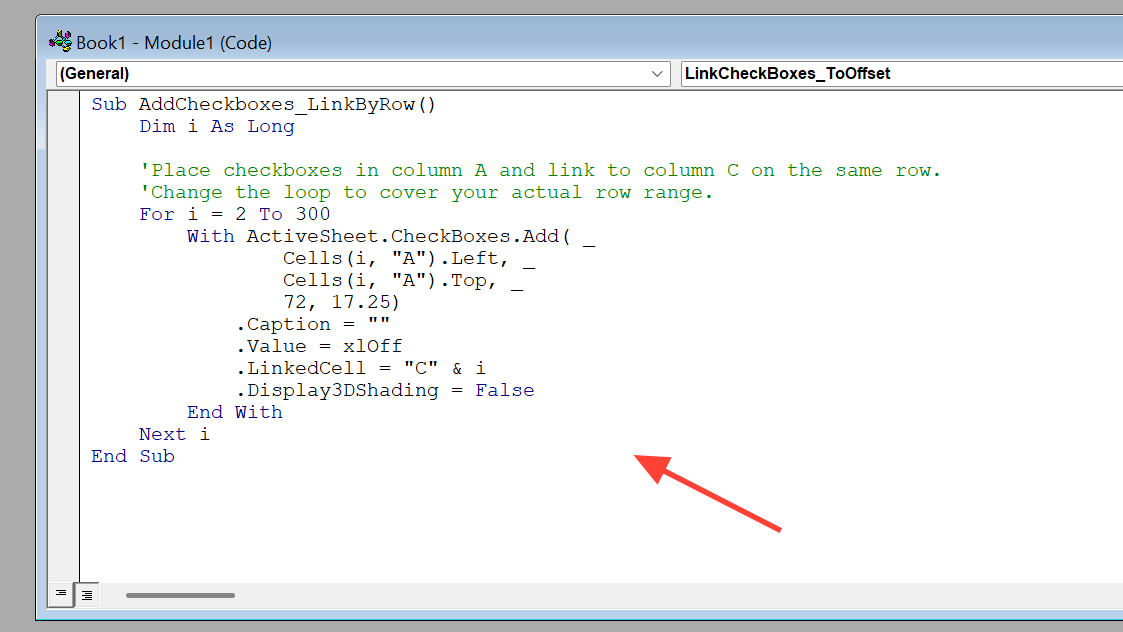Click the With ActiveSheet.CheckBoxes.Add line
The width and height of the screenshot is (1123, 632).
pyautogui.click(x=390, y=235)
